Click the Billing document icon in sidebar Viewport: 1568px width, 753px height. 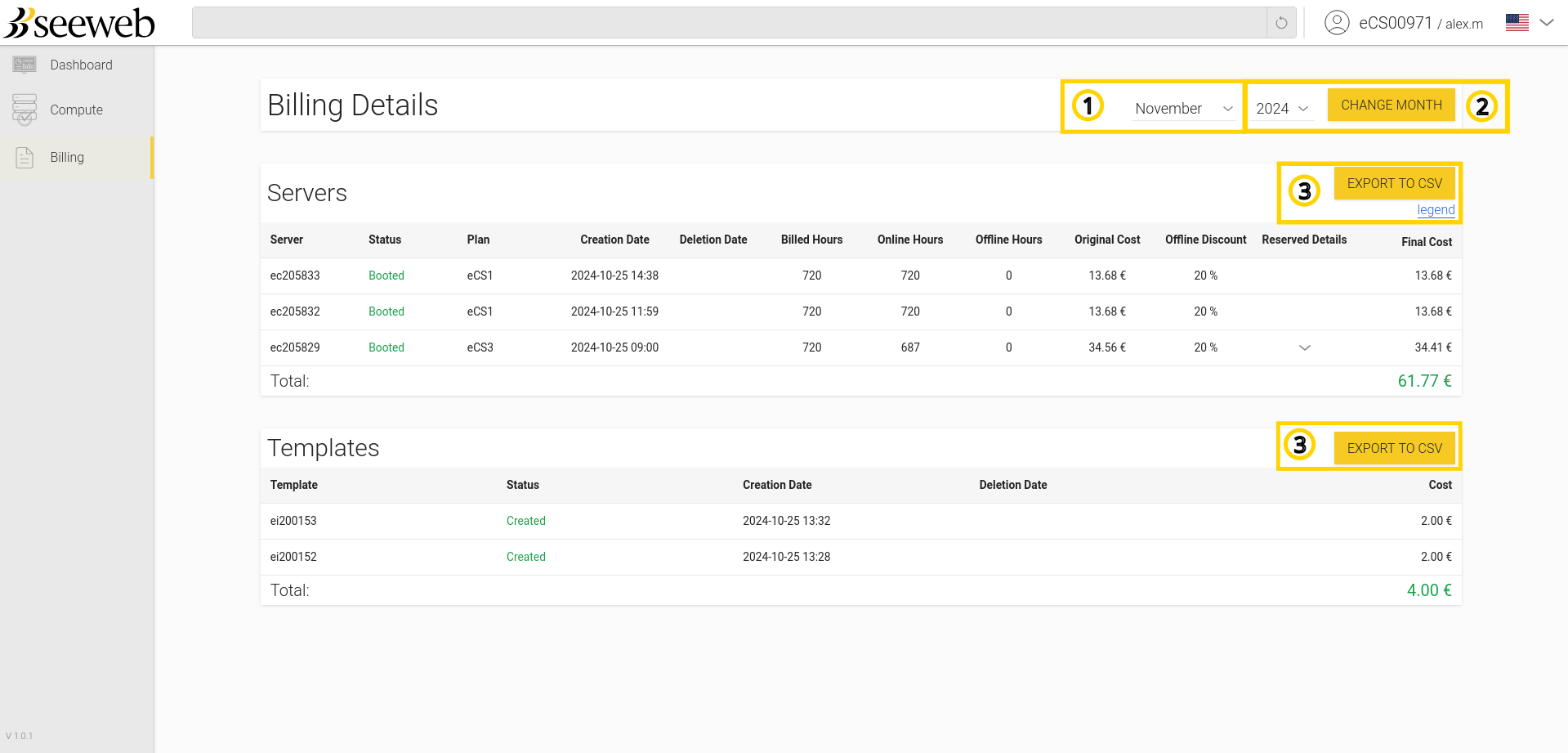pos(25,157)
